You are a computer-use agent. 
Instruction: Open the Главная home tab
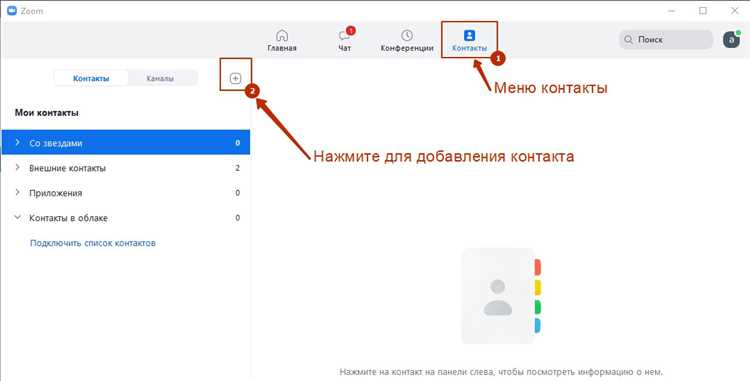click(282, 41)
